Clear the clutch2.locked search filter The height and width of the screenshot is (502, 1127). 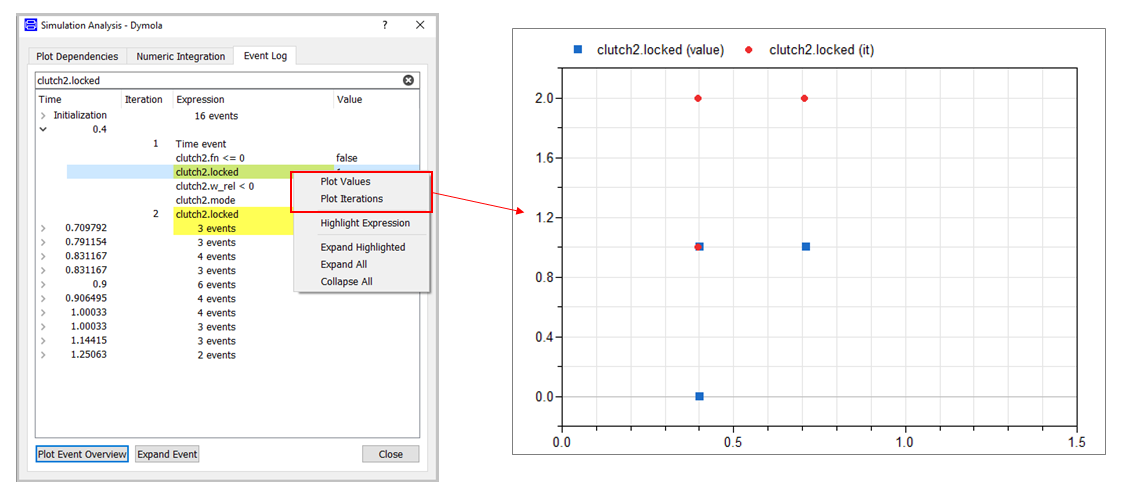tap(408, 81)
